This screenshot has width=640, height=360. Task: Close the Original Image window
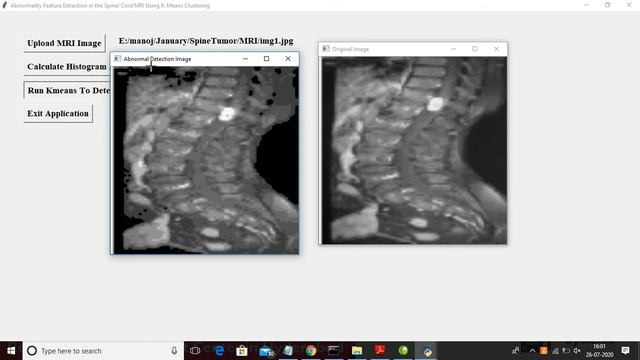[496, 49]
